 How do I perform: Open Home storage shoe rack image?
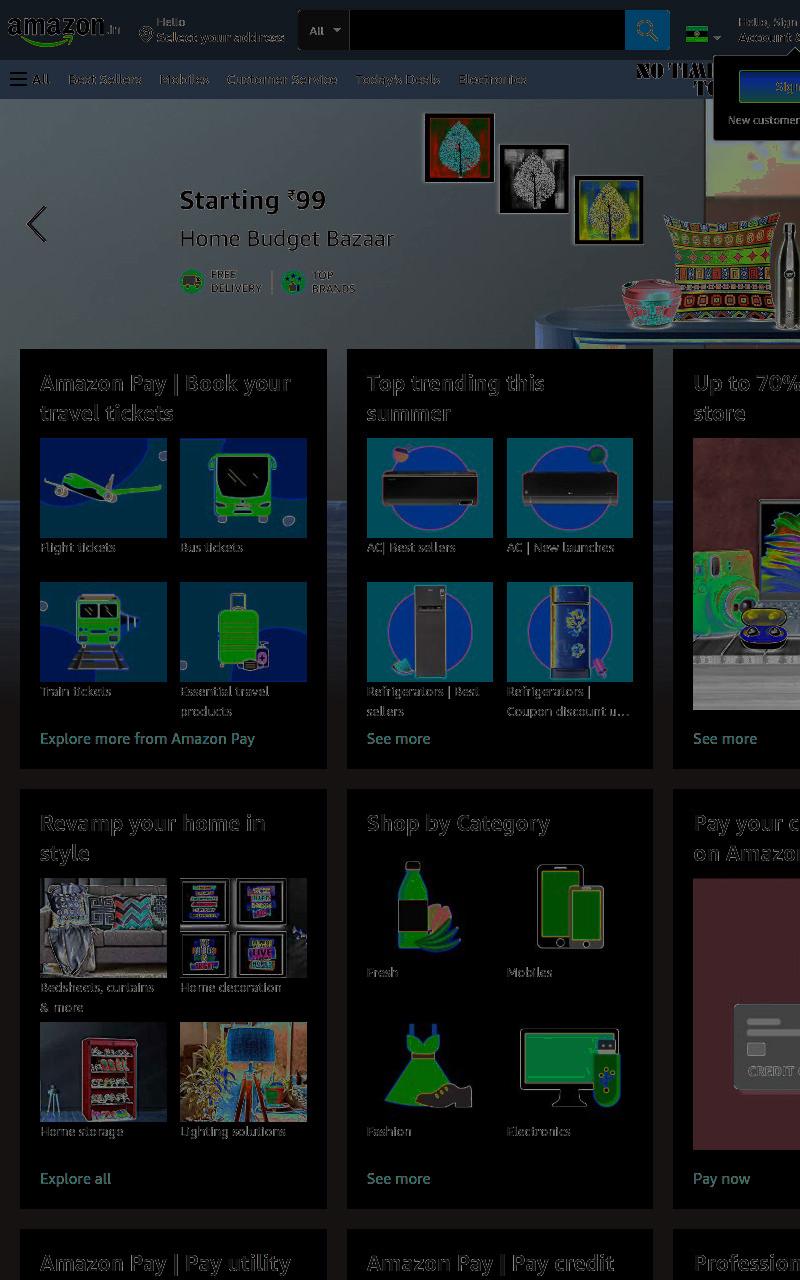tap(103, 1072)
